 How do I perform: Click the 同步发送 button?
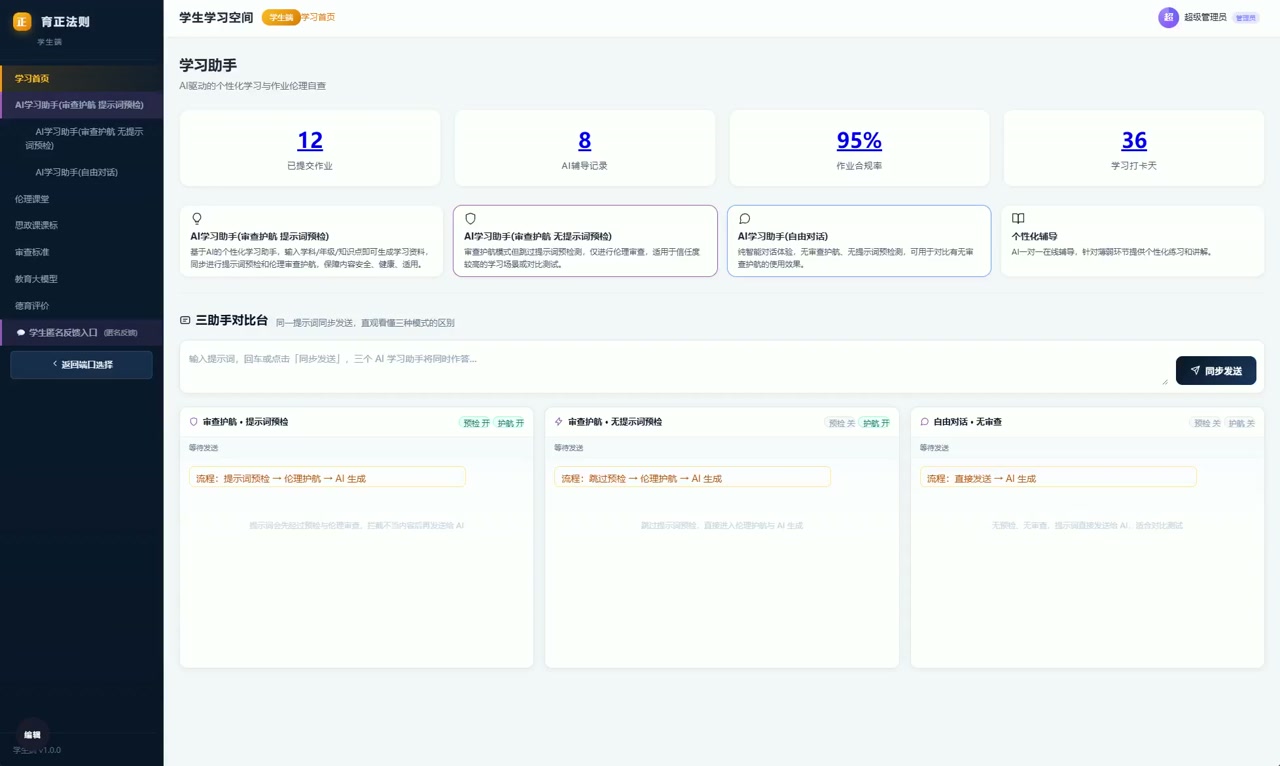click(1216, 371)
